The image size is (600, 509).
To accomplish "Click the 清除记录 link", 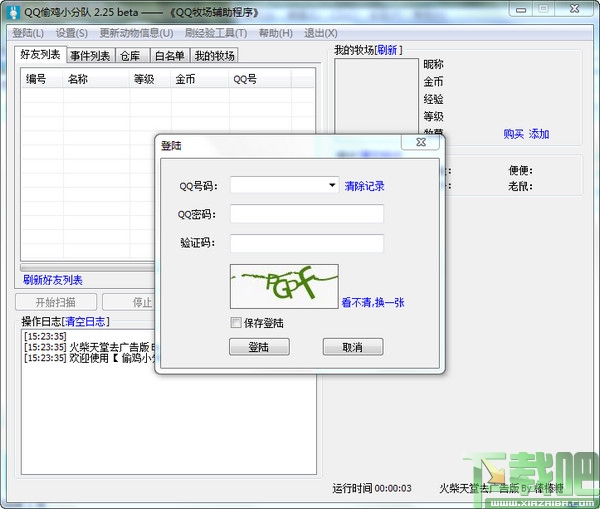I will click(x=364, y=186).
